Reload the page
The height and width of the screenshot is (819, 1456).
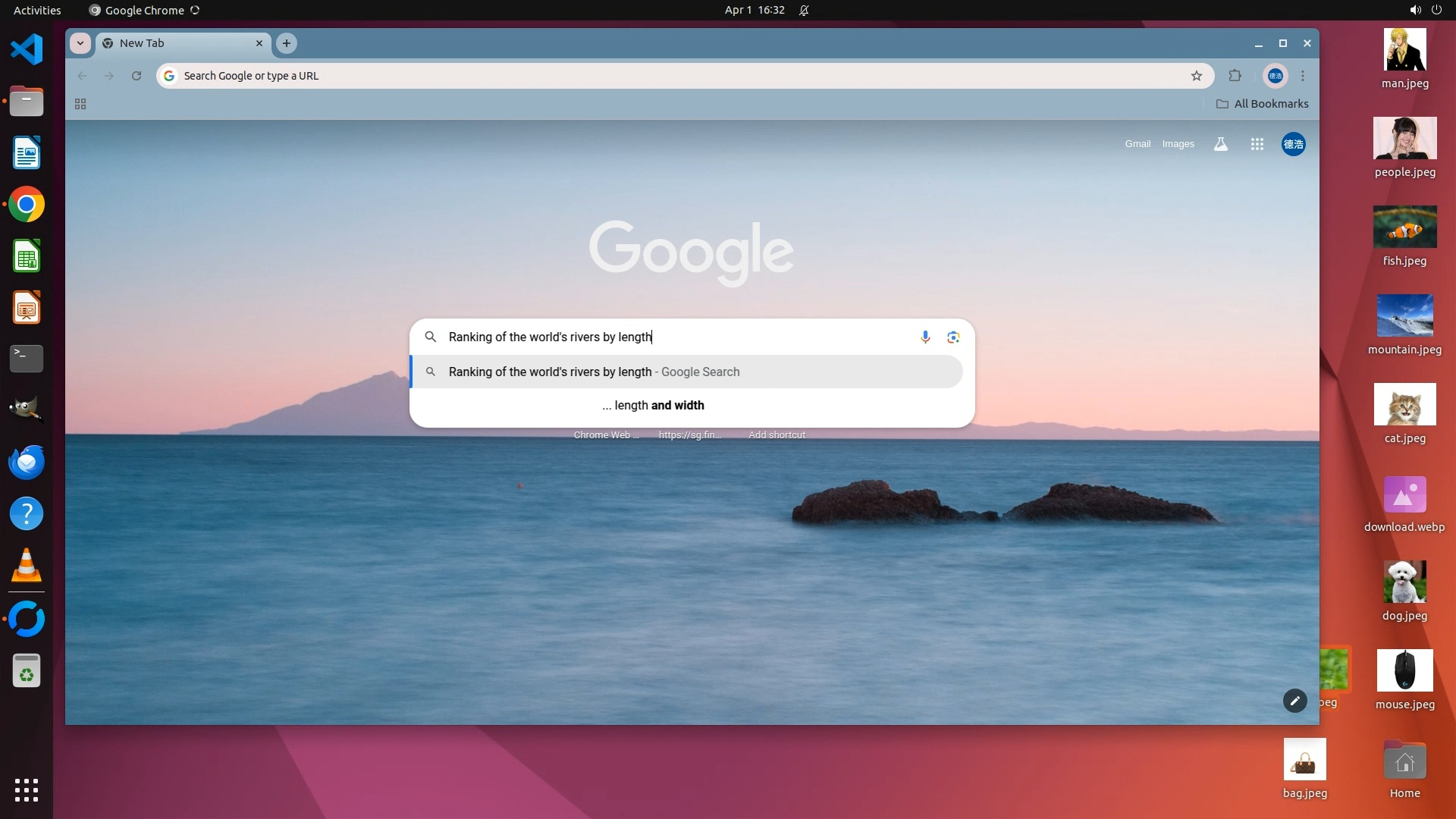coord(136,76)
